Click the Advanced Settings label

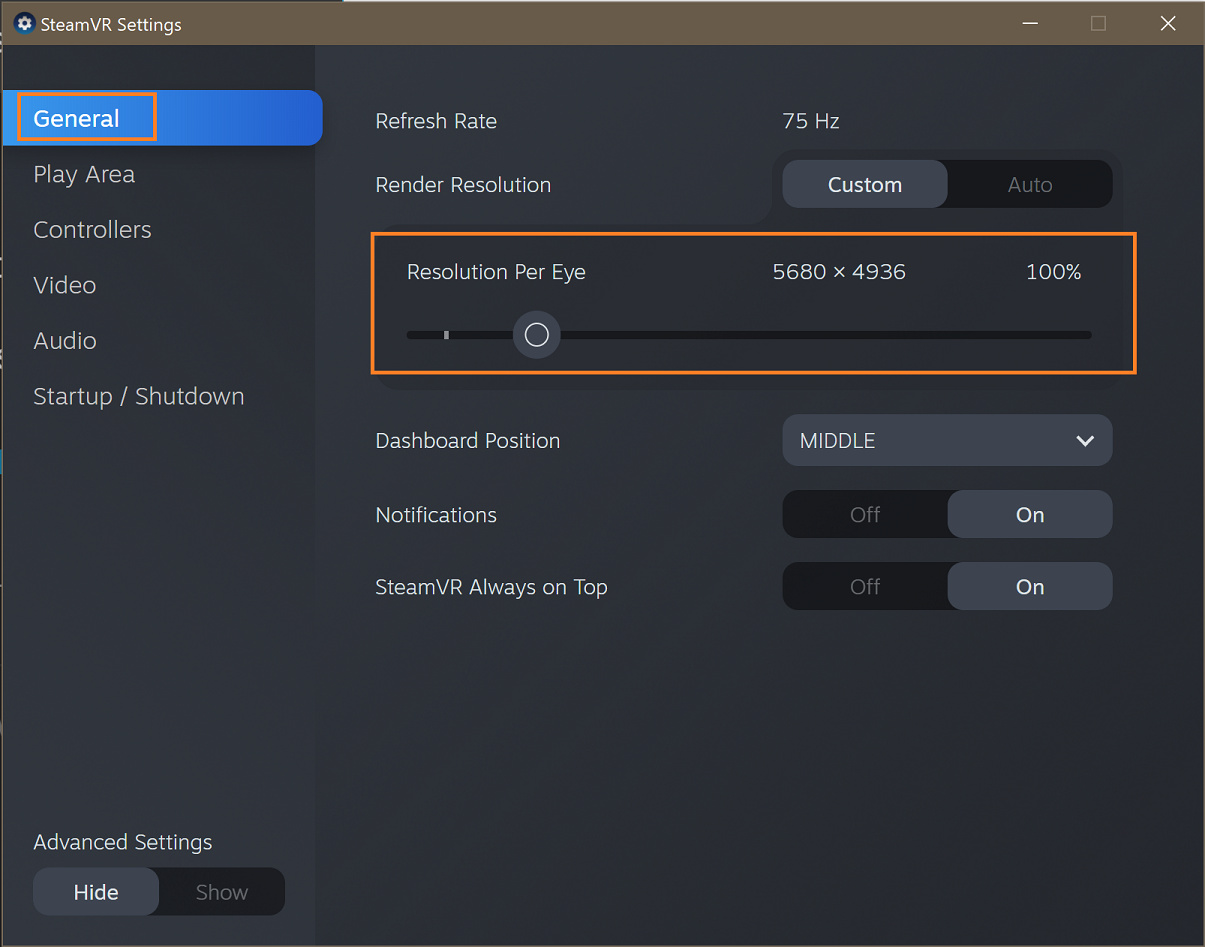click(123, 842)
